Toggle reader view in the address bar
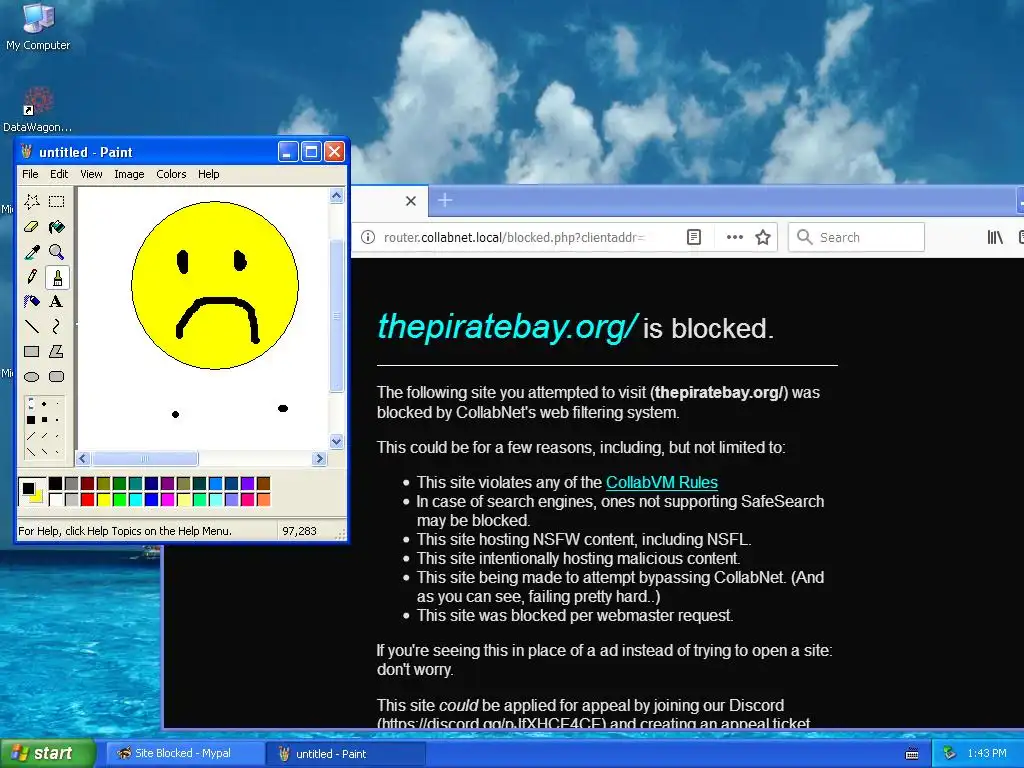This screenshot has height=768, width=1024. [694, 237]
